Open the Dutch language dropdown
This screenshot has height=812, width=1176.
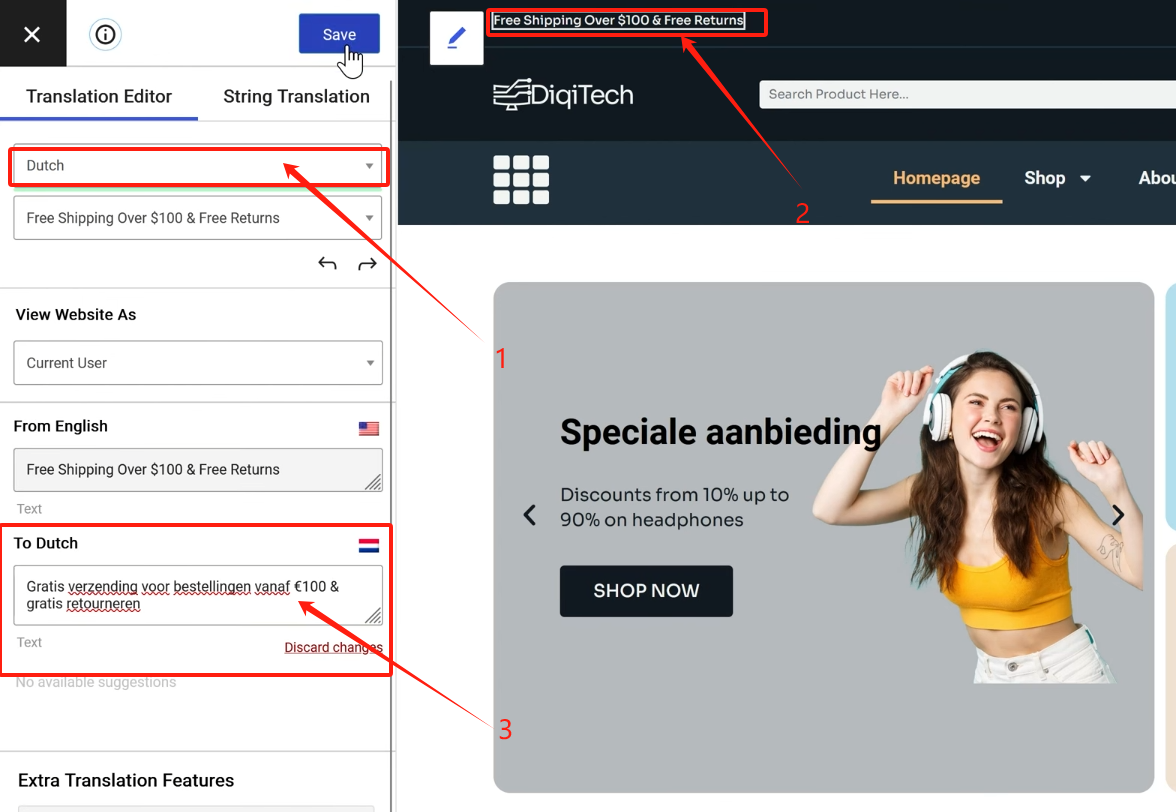(x=198, y=166)
